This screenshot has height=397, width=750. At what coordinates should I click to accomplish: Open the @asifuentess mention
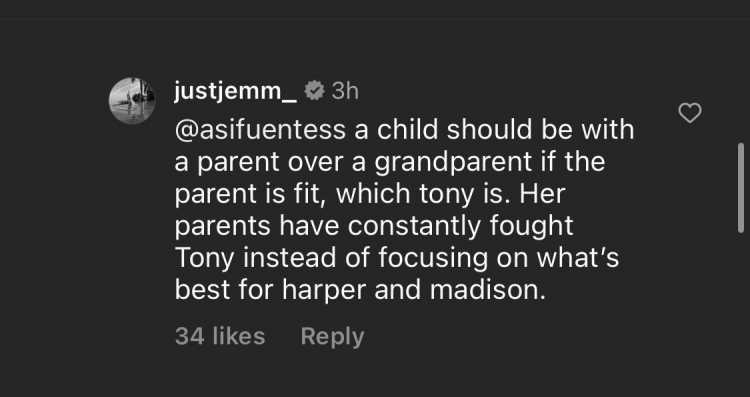click(x=260, y=130)
